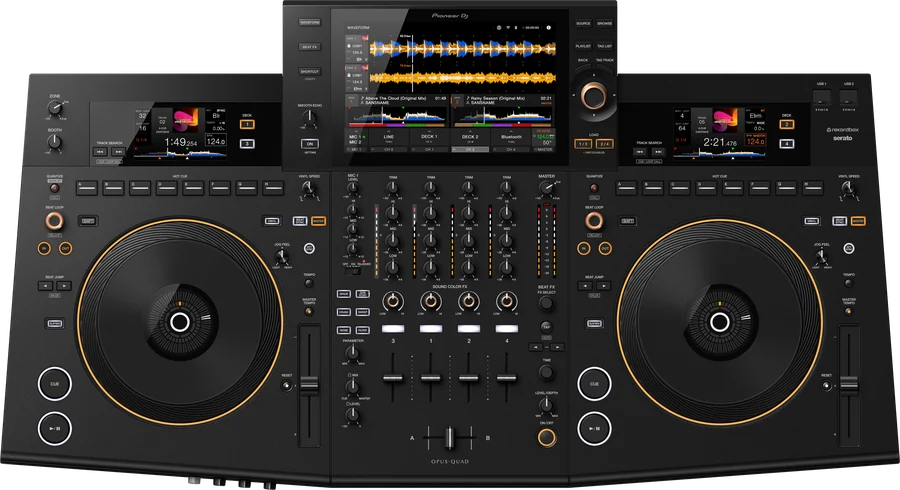The height and width of the screenshot is (490, 900).
Task: Select the WAVEFORM button beside the screen
Action: [x=310, y=22]
